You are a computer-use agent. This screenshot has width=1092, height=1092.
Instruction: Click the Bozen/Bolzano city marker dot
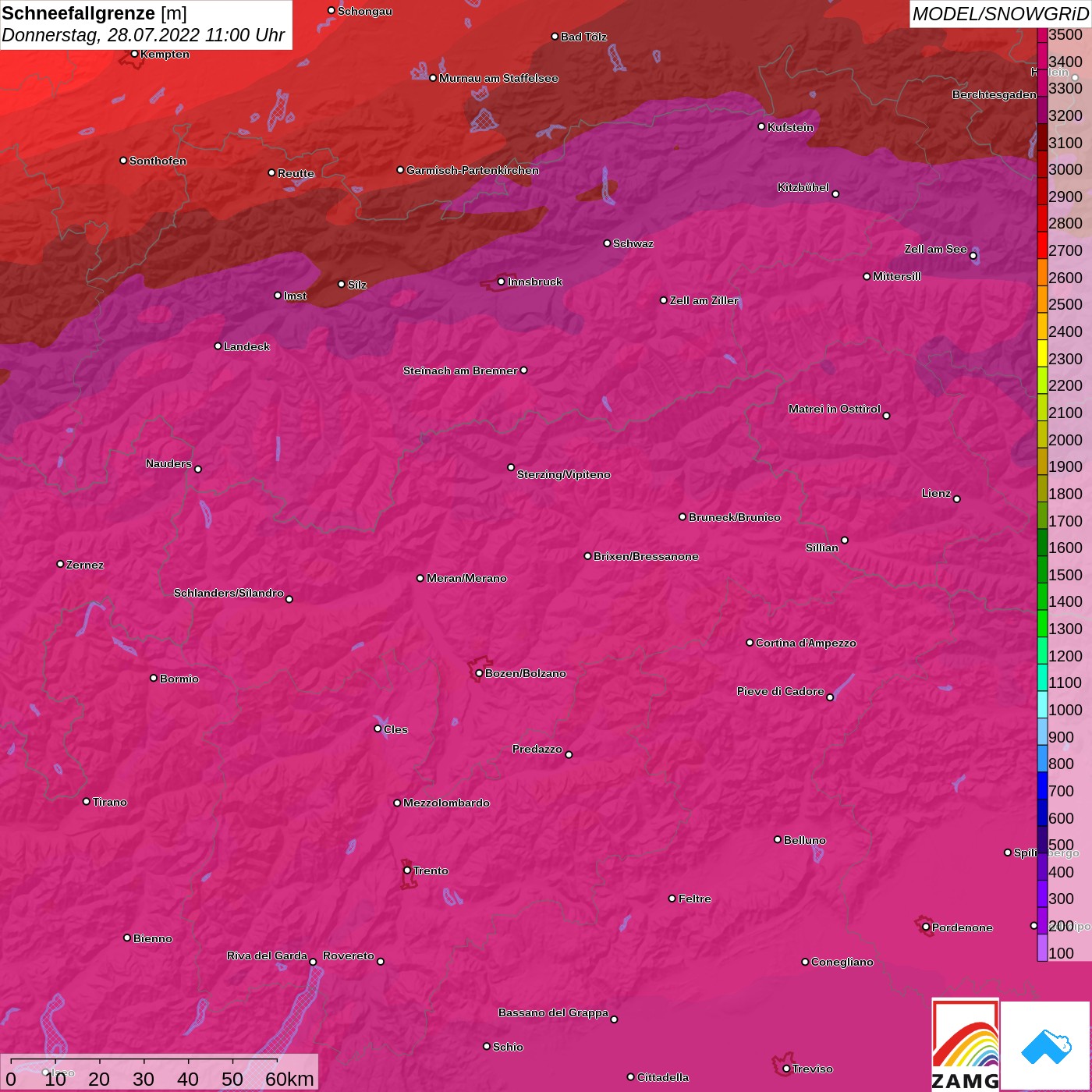(479, 673)
